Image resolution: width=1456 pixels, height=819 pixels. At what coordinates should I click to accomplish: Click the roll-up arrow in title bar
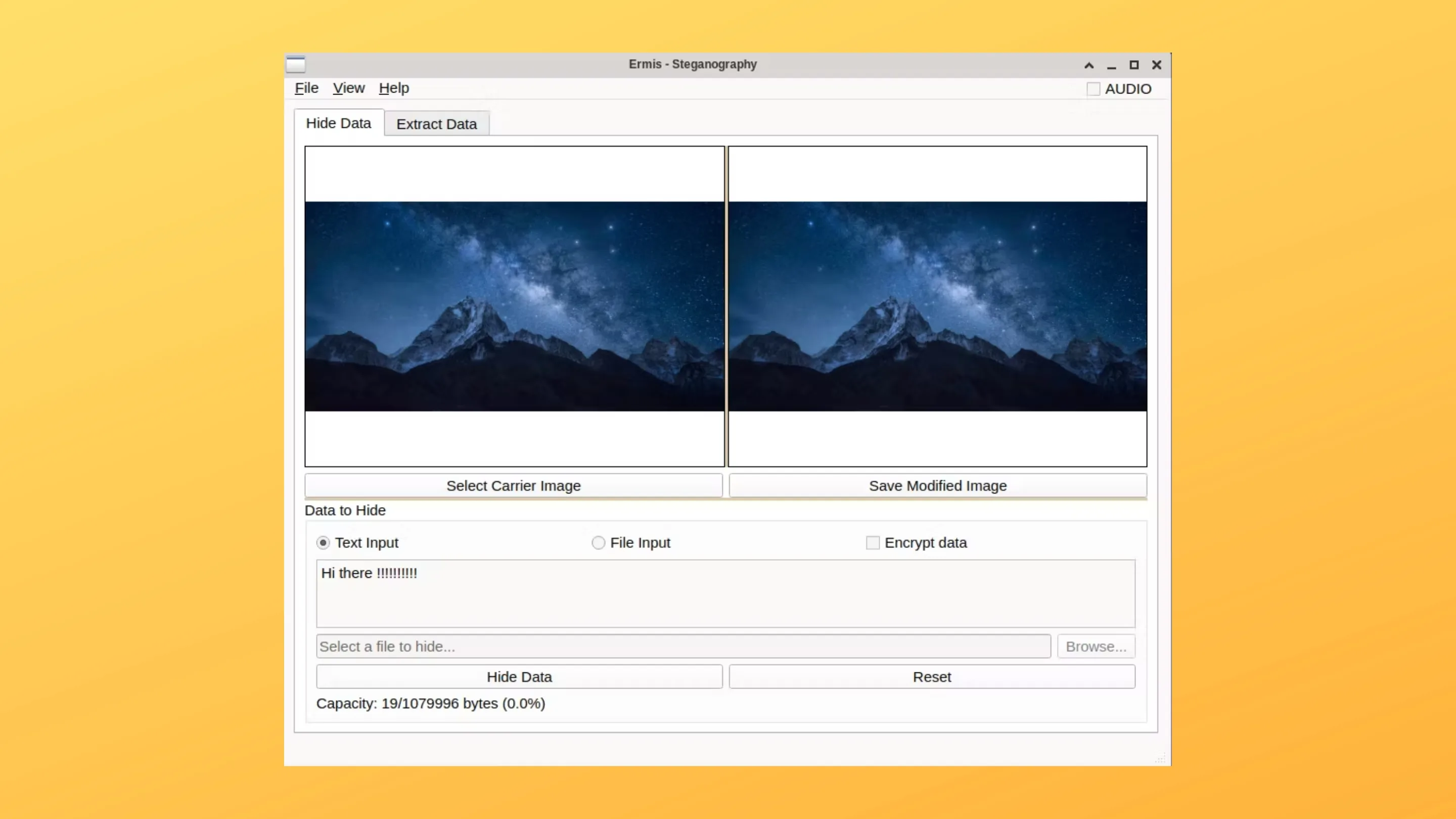click(x=1088, y=65)
